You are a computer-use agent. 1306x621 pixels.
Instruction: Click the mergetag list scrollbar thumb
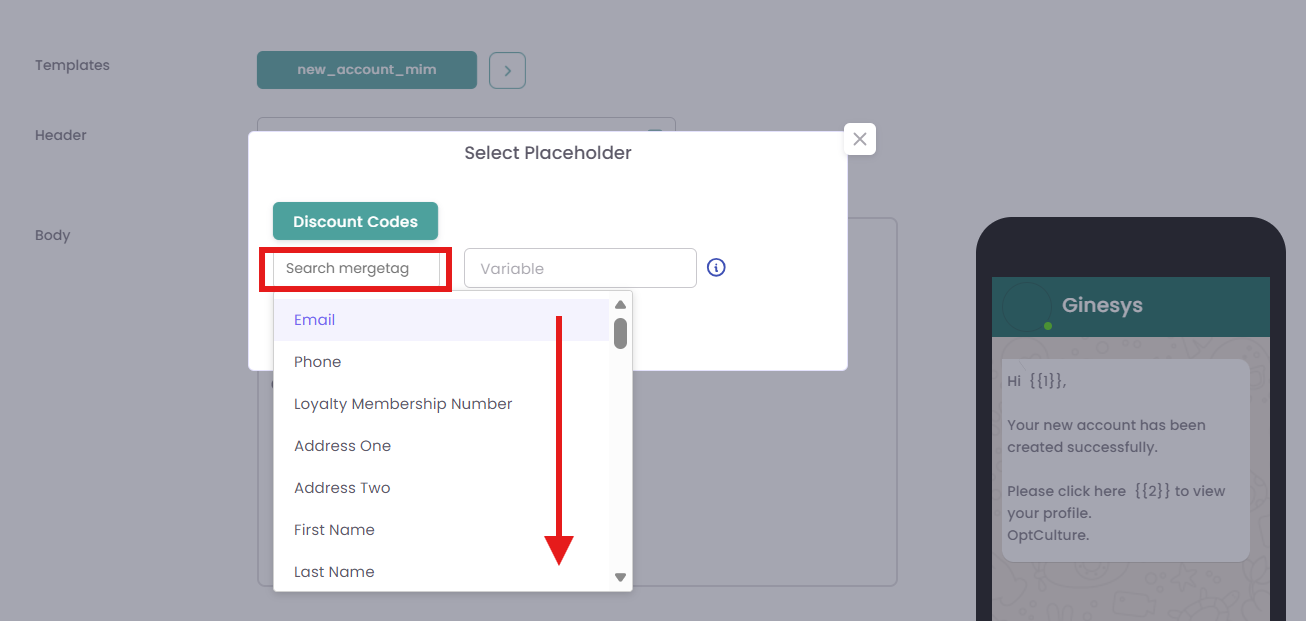pyautogui.click(x=620, y=333)
